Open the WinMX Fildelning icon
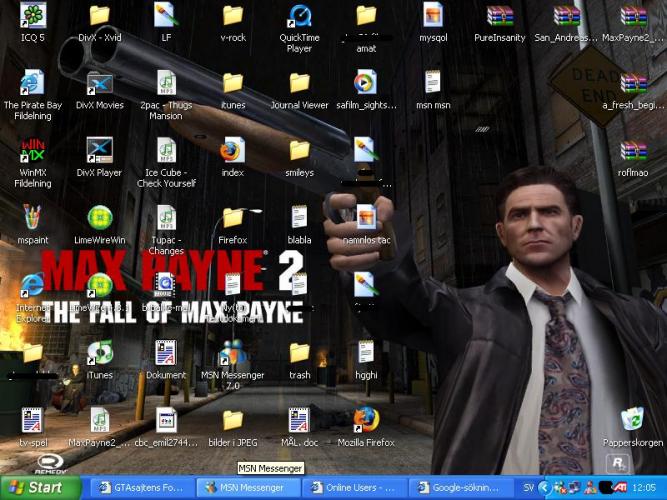This screenshot has width=667, height=500. point(33,151)
